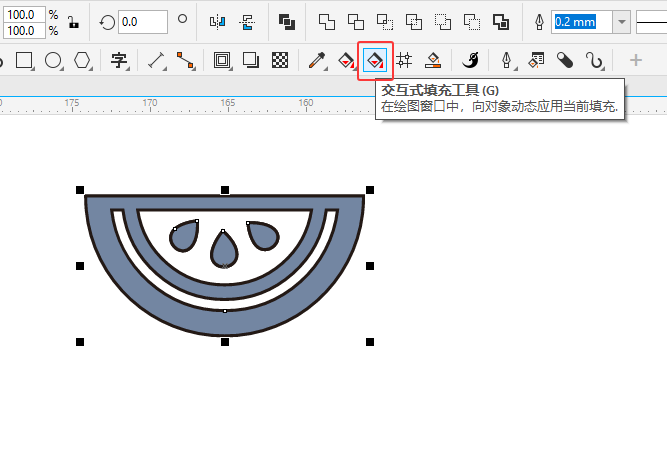The height and width of the screenshot is (454, 667).
Task: Select the Rectangle tool
Action: click(24, 60)
